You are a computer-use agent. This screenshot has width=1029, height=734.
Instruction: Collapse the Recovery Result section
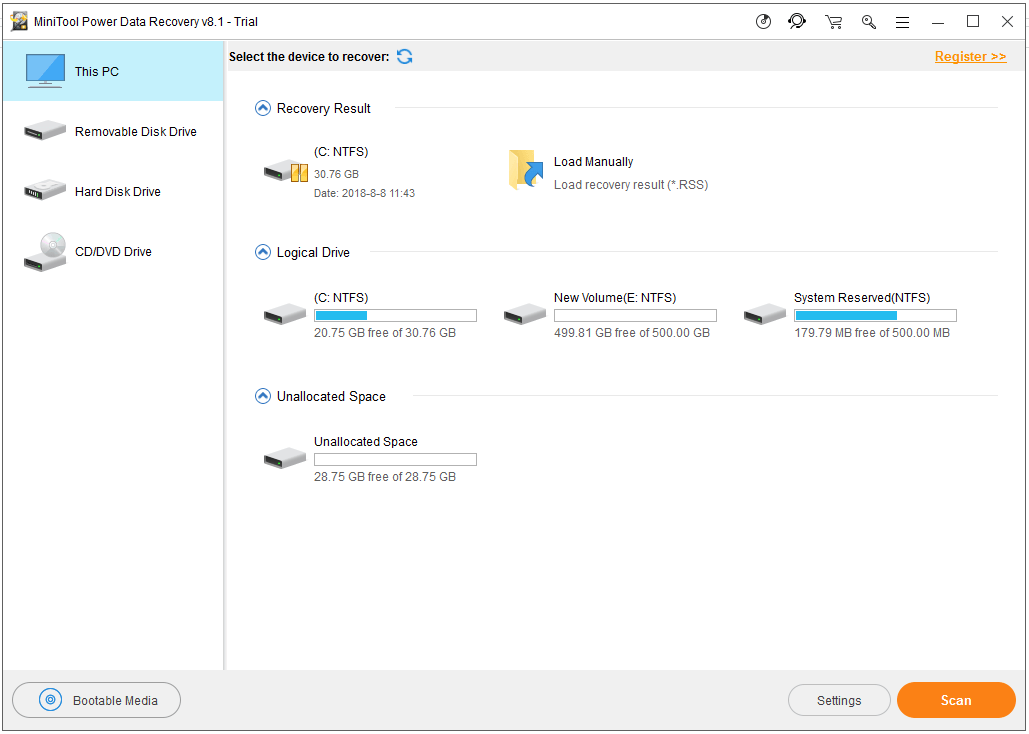point(262,108)
